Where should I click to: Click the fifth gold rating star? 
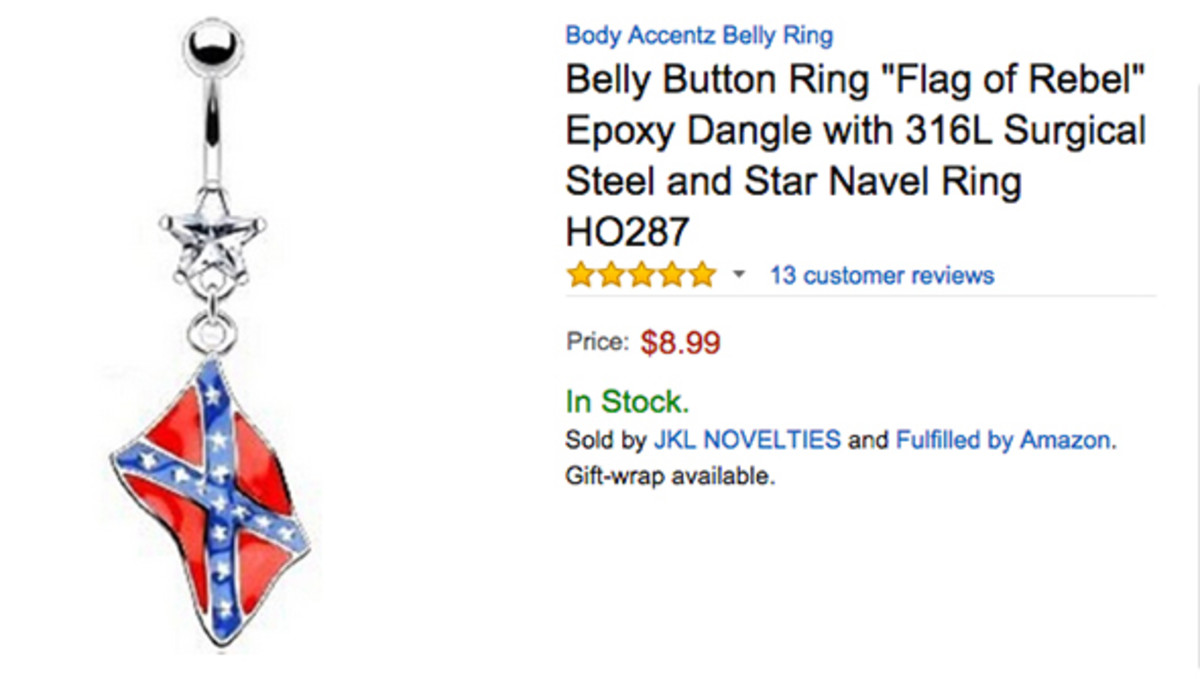(703, 274)
